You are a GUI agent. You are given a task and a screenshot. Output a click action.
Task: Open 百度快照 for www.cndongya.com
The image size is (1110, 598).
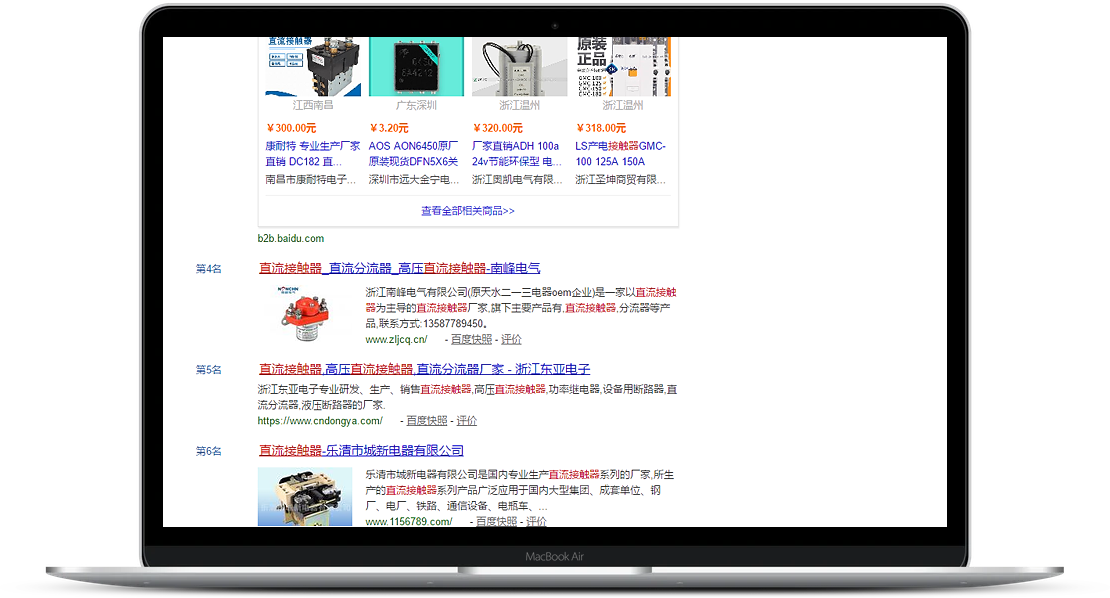click(x=427, y=421)
